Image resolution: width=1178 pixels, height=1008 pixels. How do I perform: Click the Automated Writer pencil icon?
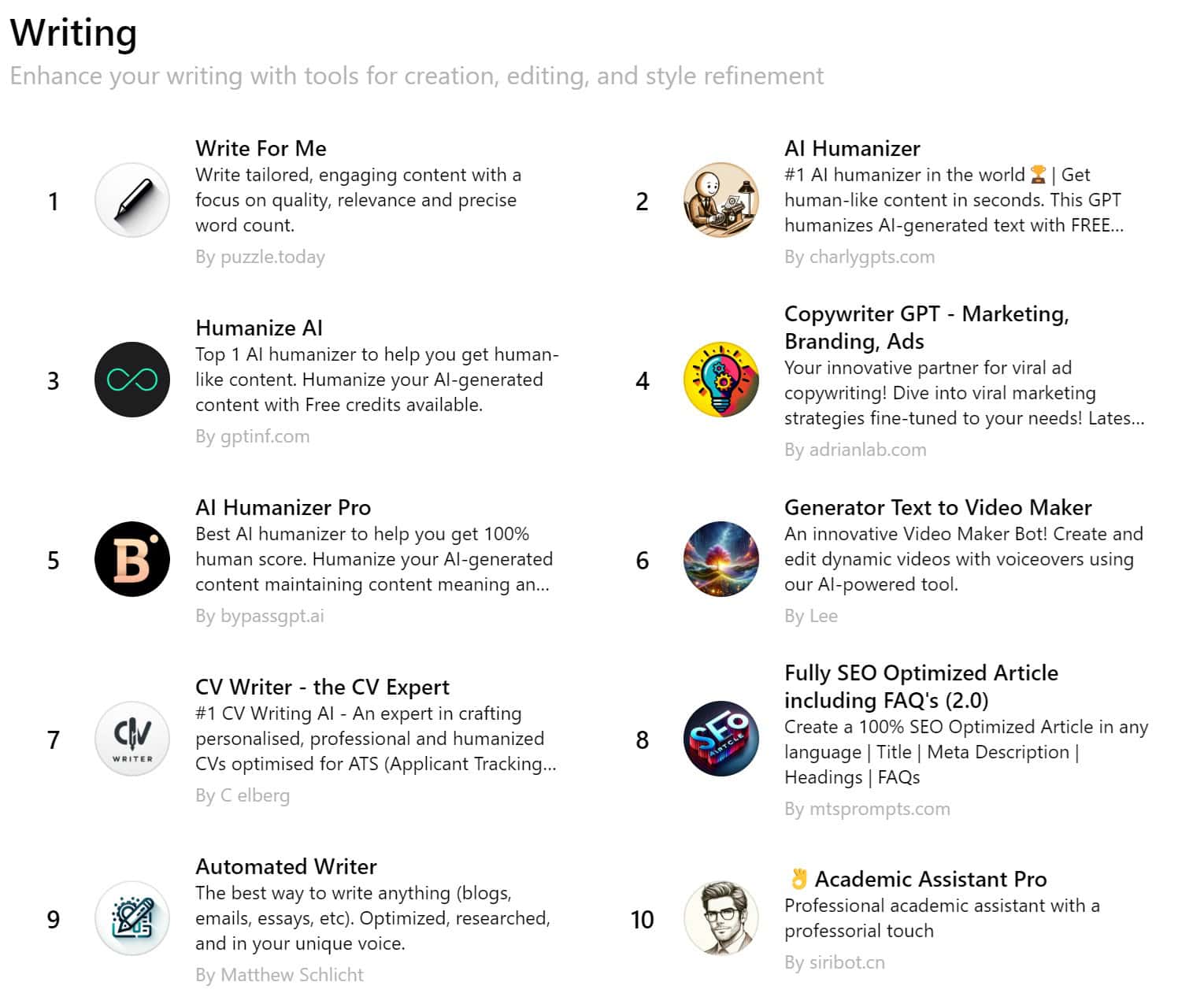pyautogui.click(x=132, y=918)
